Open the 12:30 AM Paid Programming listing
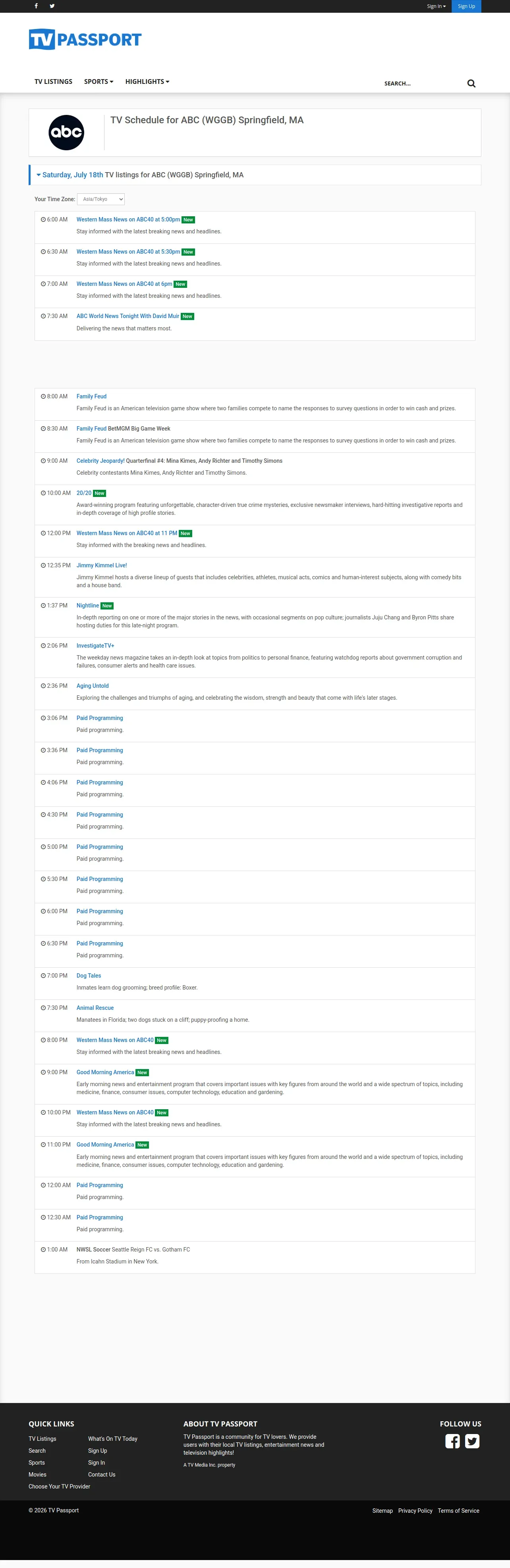Screen dimensions: 510x1568 coord(100,1217)
